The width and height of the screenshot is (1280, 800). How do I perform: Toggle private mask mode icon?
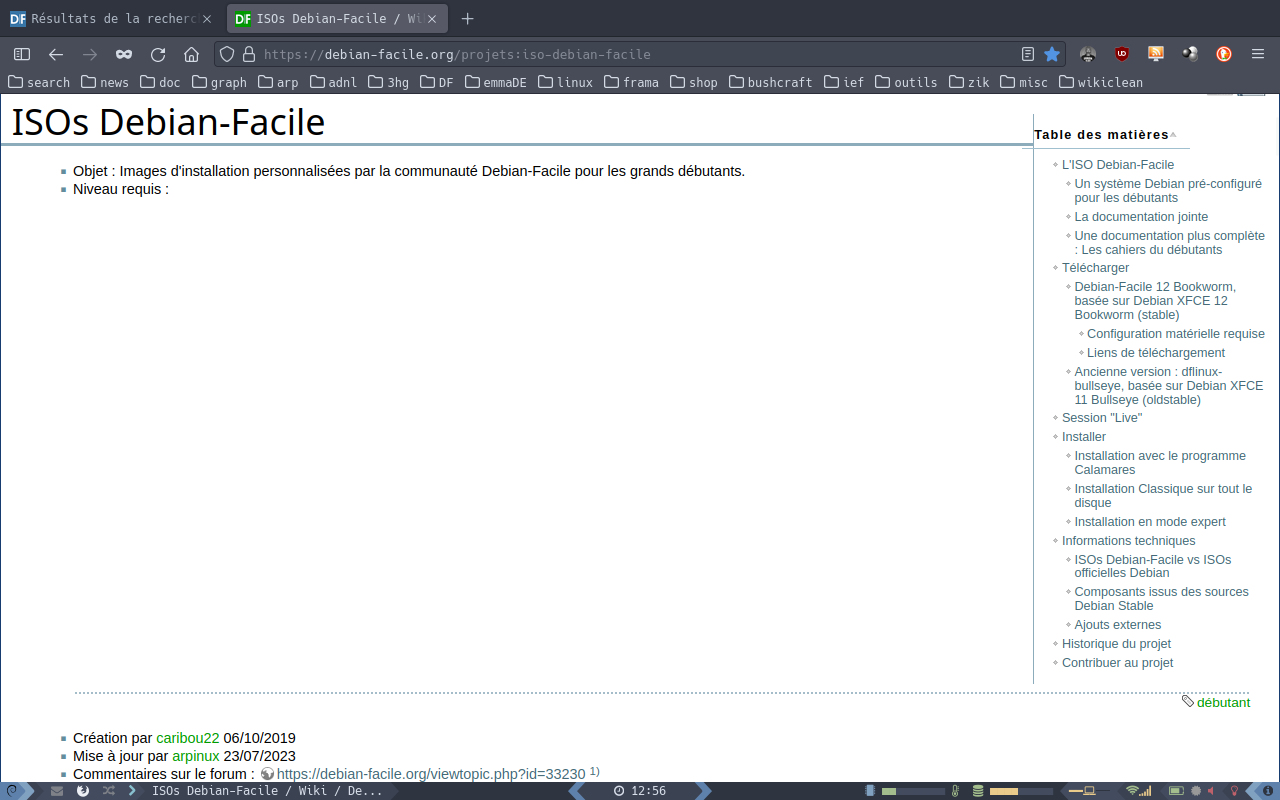(x=124, y=54)
